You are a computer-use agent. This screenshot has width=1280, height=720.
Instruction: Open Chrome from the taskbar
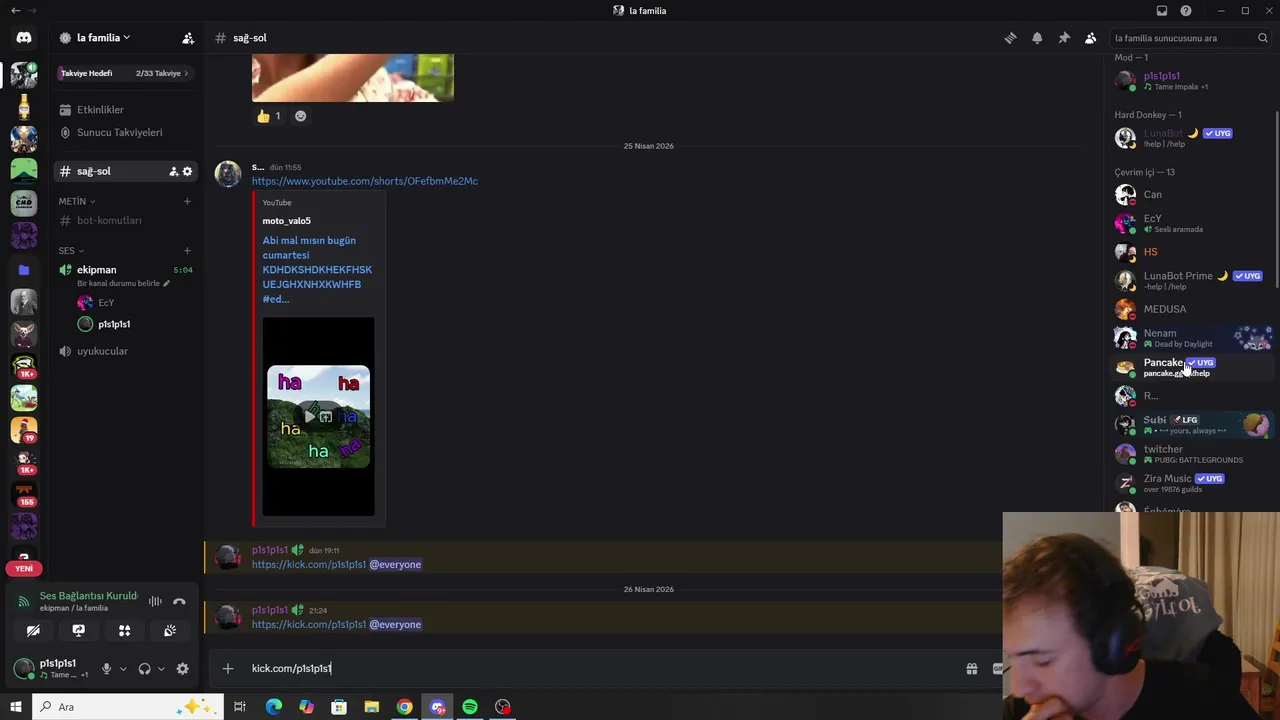click(404, 707)
